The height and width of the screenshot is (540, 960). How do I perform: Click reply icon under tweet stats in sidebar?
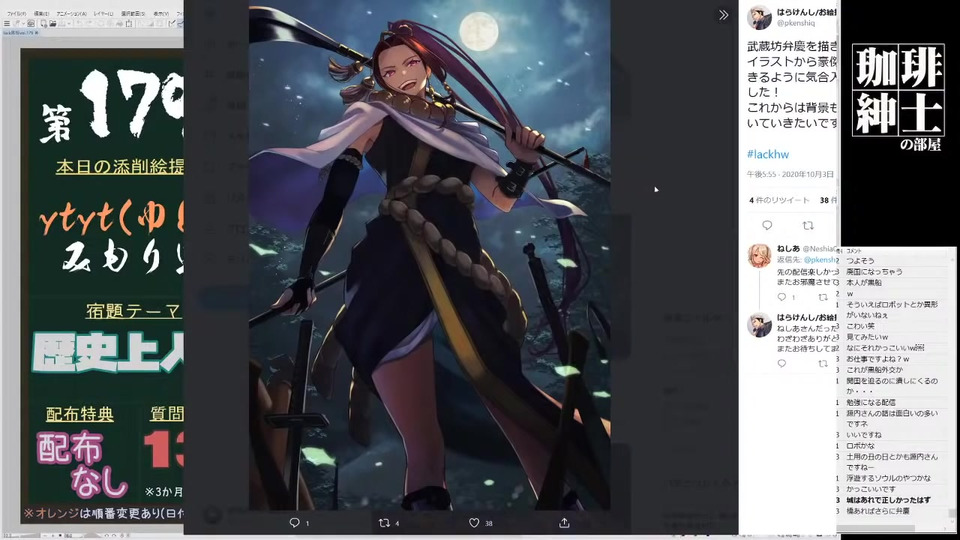[767, 225]
